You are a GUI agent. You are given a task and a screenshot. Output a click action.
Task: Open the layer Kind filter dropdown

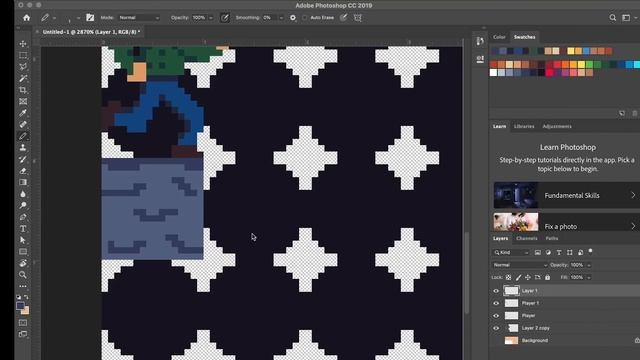(x=511, y=253)
